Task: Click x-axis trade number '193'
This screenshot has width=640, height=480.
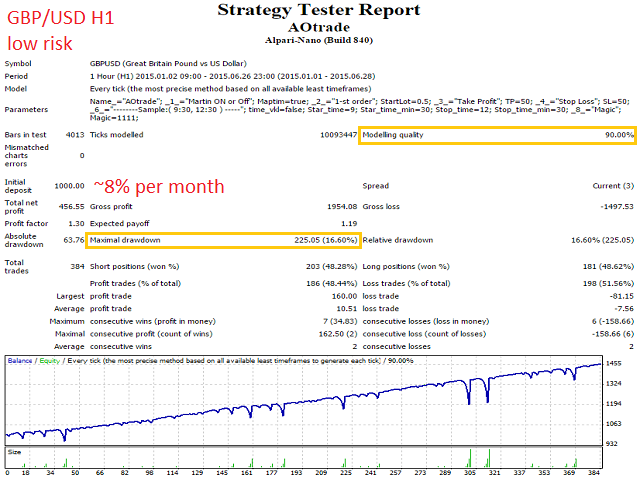Action: [296, 472]
